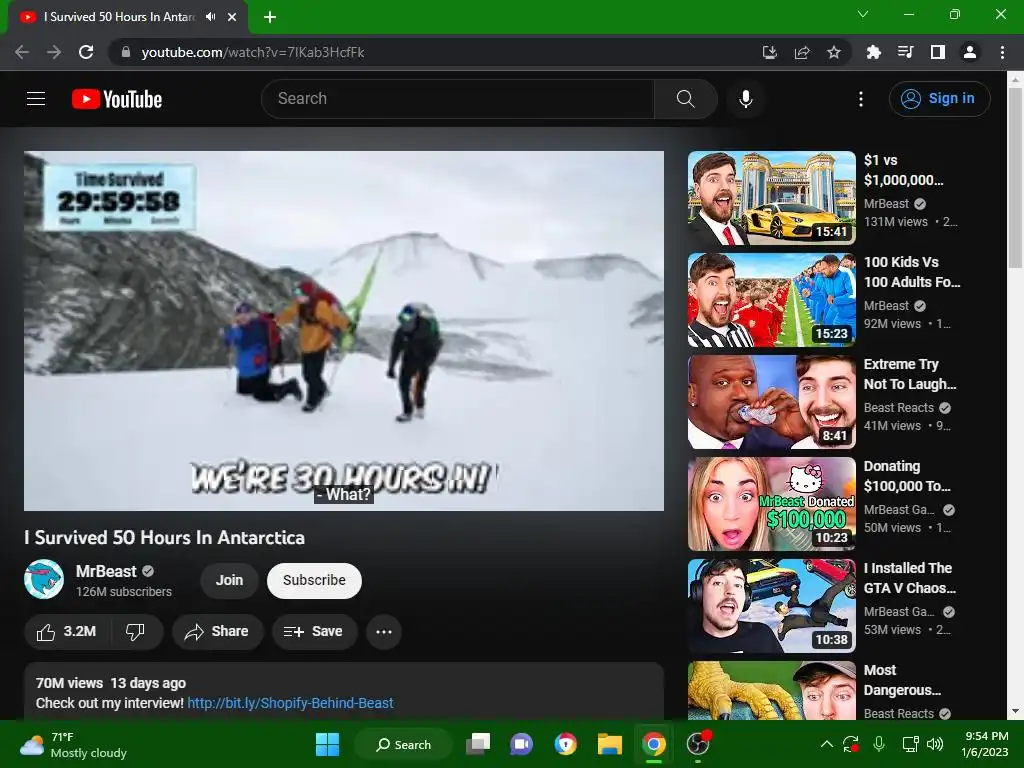Open Extreme Try Not To Laugh thumbnail
Screen dimensions: 1024x768
point(772,402)
